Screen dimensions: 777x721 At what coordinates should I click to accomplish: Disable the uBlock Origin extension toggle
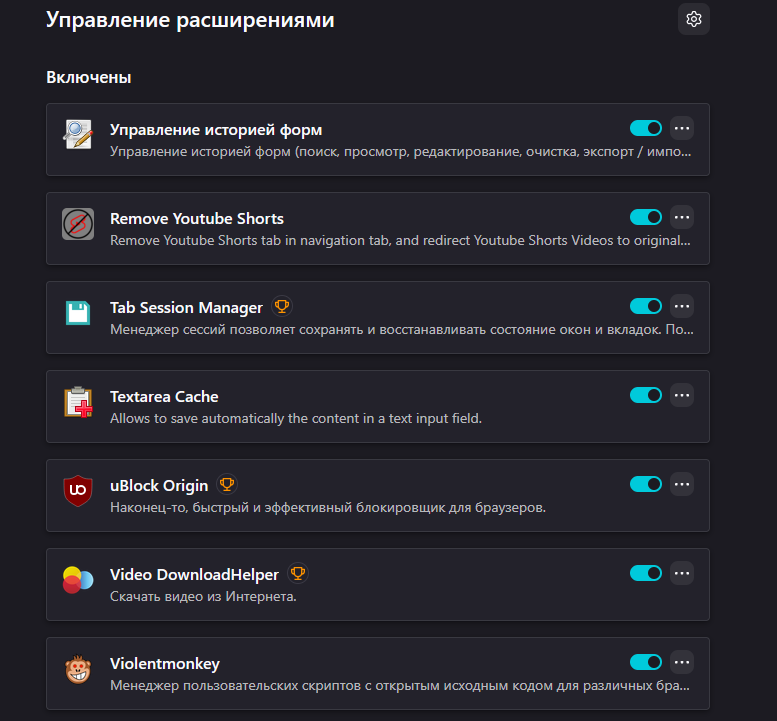coord(646,484)
